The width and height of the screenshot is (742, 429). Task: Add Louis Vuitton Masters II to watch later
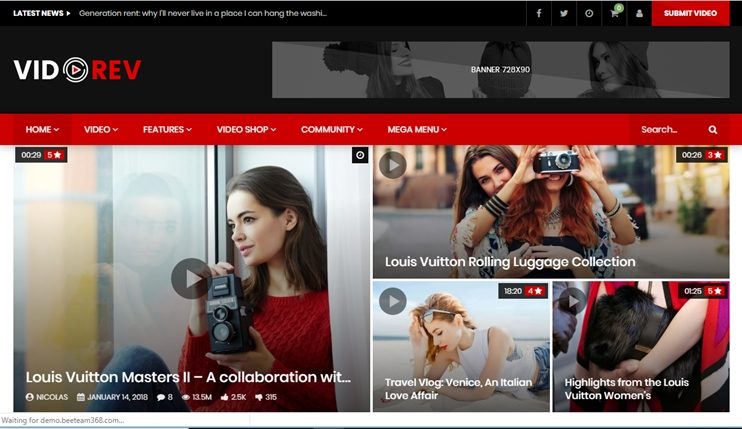coord(360,155)
